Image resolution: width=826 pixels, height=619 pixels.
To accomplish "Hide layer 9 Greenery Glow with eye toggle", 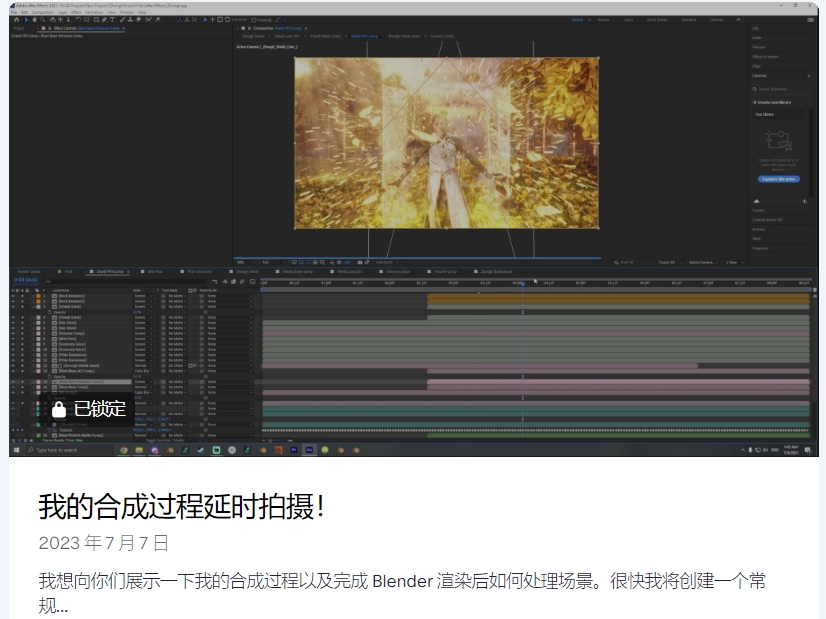I will pyautogui.click(x=13, y=344).
